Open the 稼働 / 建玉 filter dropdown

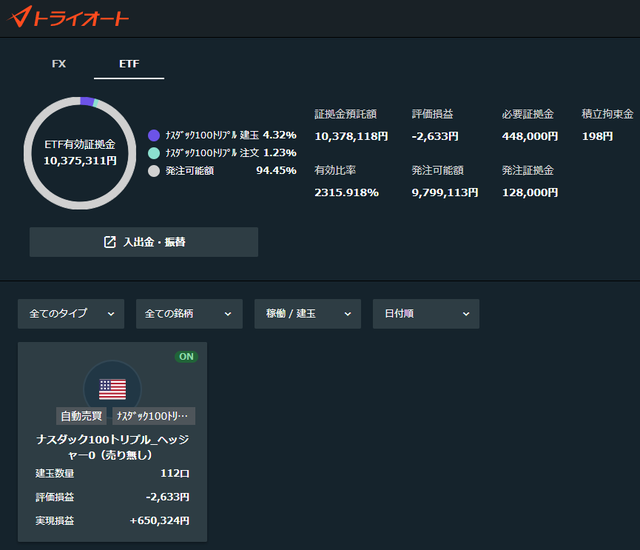308,314
